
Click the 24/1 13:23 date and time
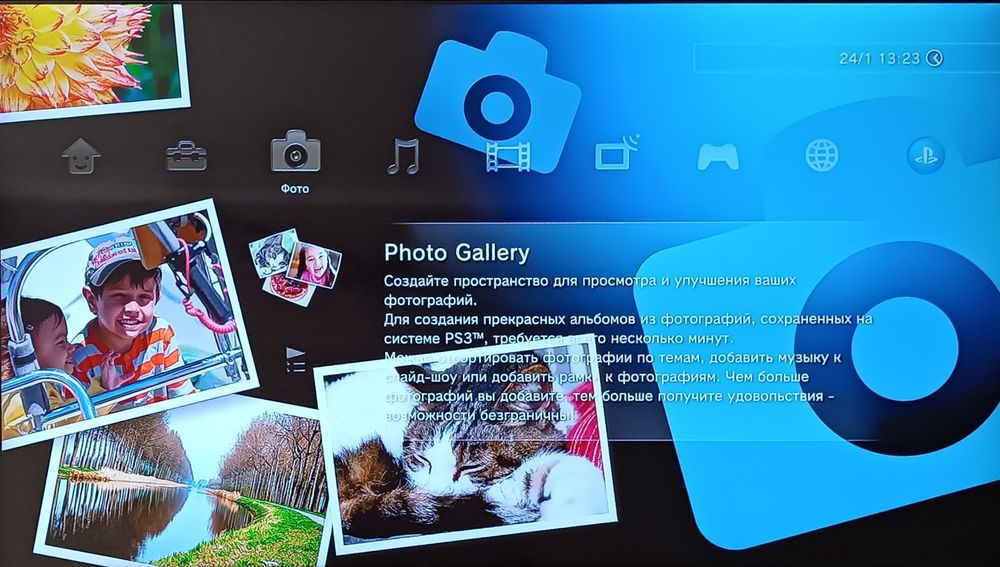[x=879, y=59]
